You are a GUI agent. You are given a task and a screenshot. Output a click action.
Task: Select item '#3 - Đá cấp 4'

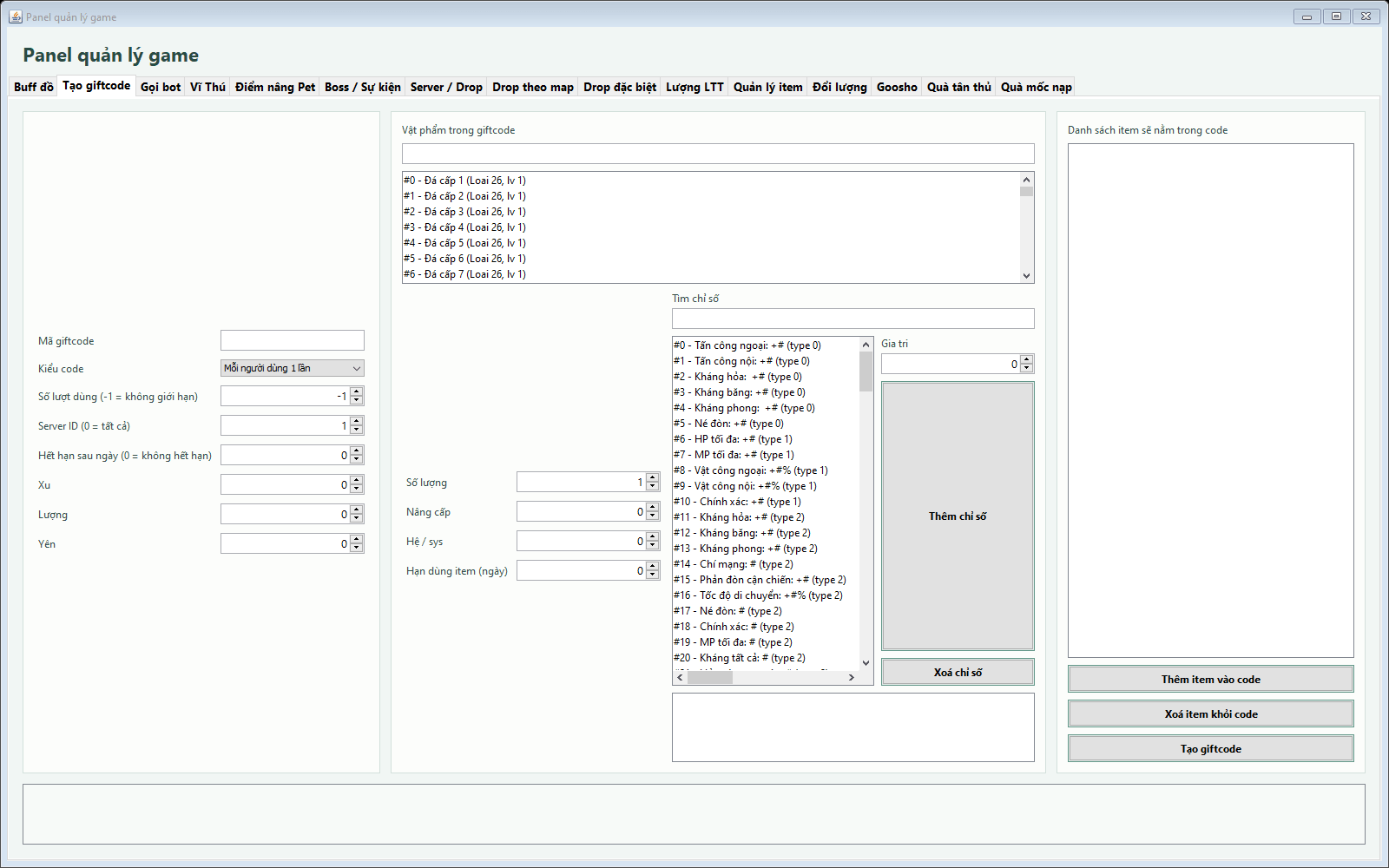tap(711, 227)
